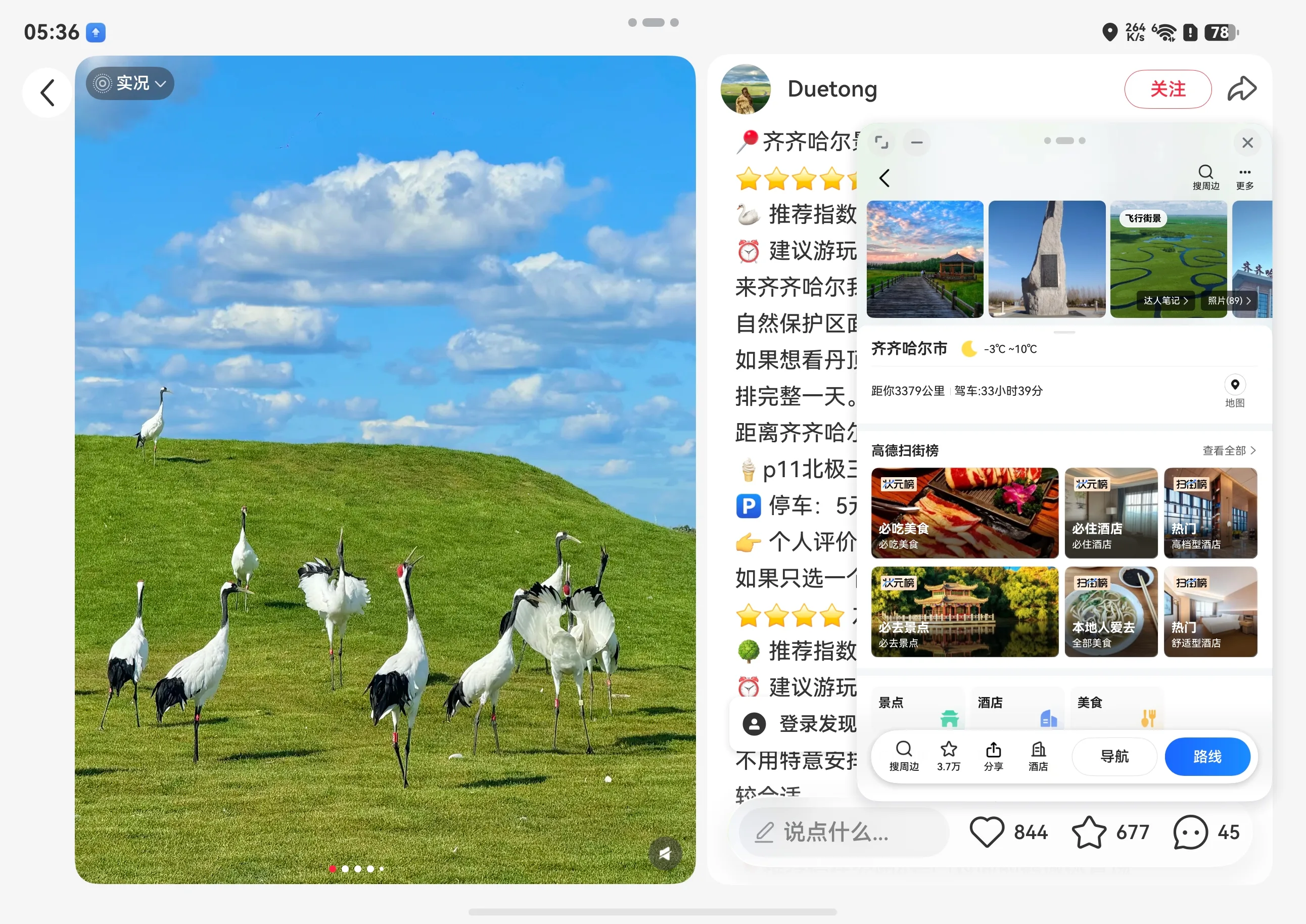Open the 必去景点 ranking card

click(x=965, y=612)
